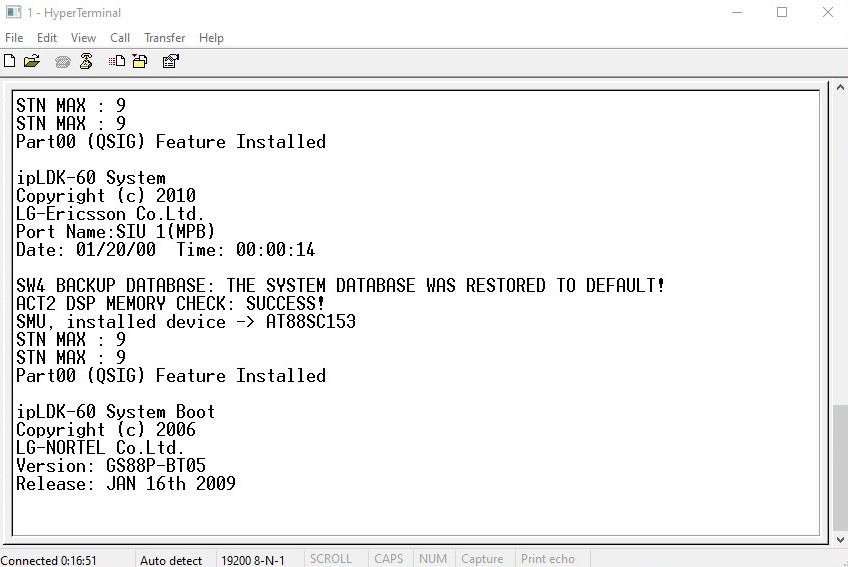Click the Send file toolbar icon

[116, 61]
